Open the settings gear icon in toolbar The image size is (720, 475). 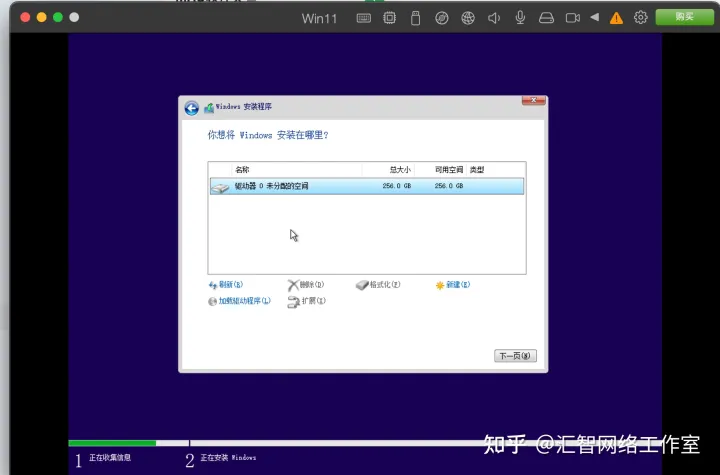tap(641, 17)
